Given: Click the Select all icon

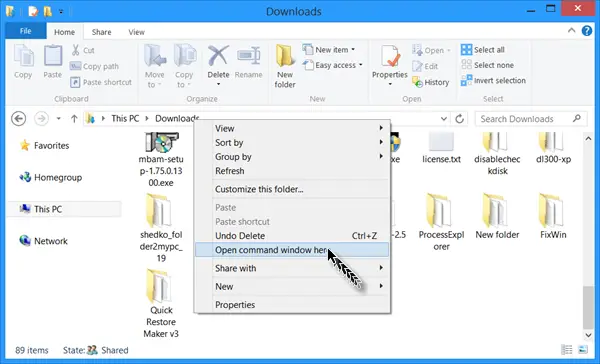Looking at the screenshot, I should pos(466,50).
